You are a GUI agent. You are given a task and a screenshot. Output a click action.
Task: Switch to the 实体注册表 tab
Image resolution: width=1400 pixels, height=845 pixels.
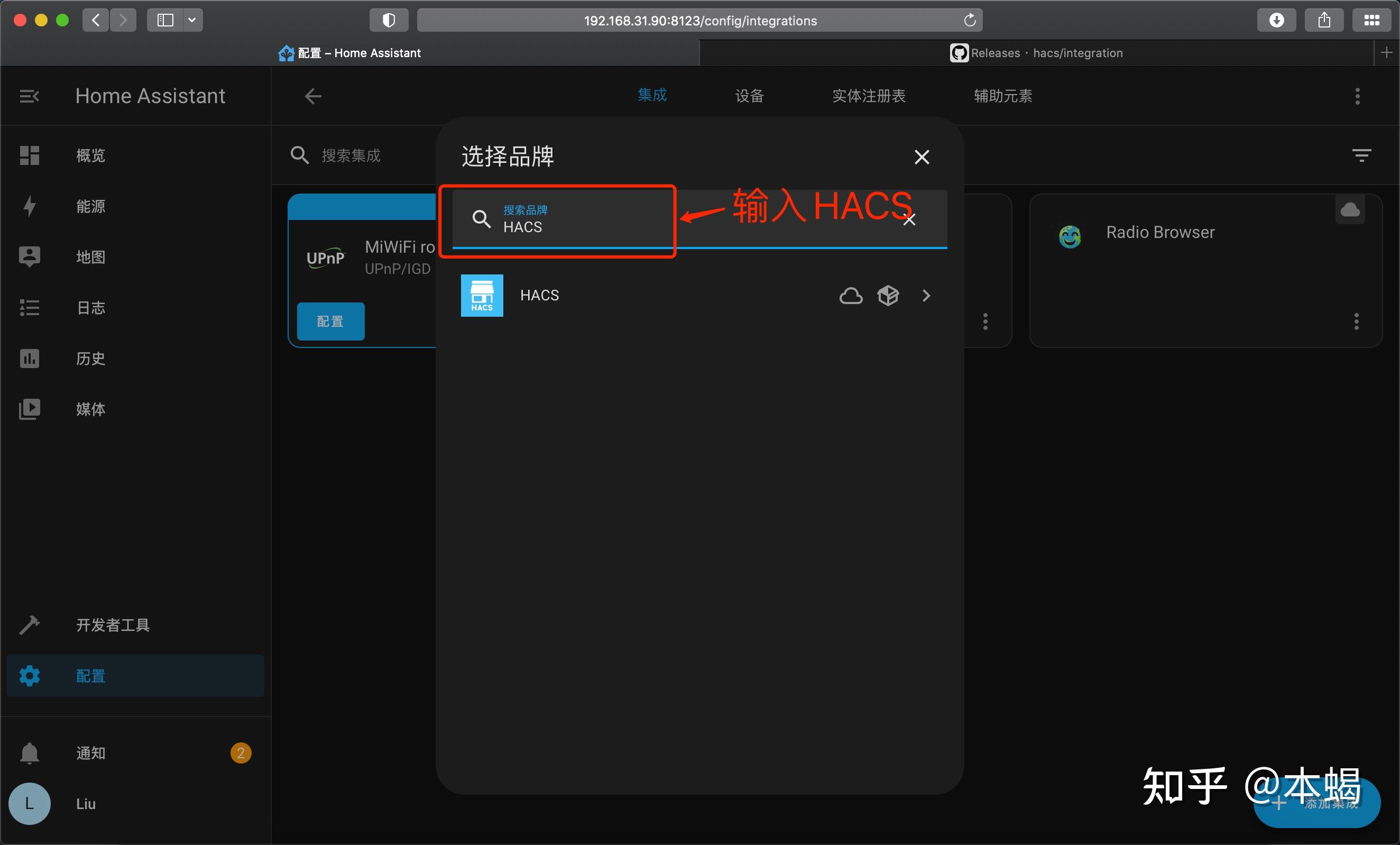pyautogui.click(x=868, y=96)
